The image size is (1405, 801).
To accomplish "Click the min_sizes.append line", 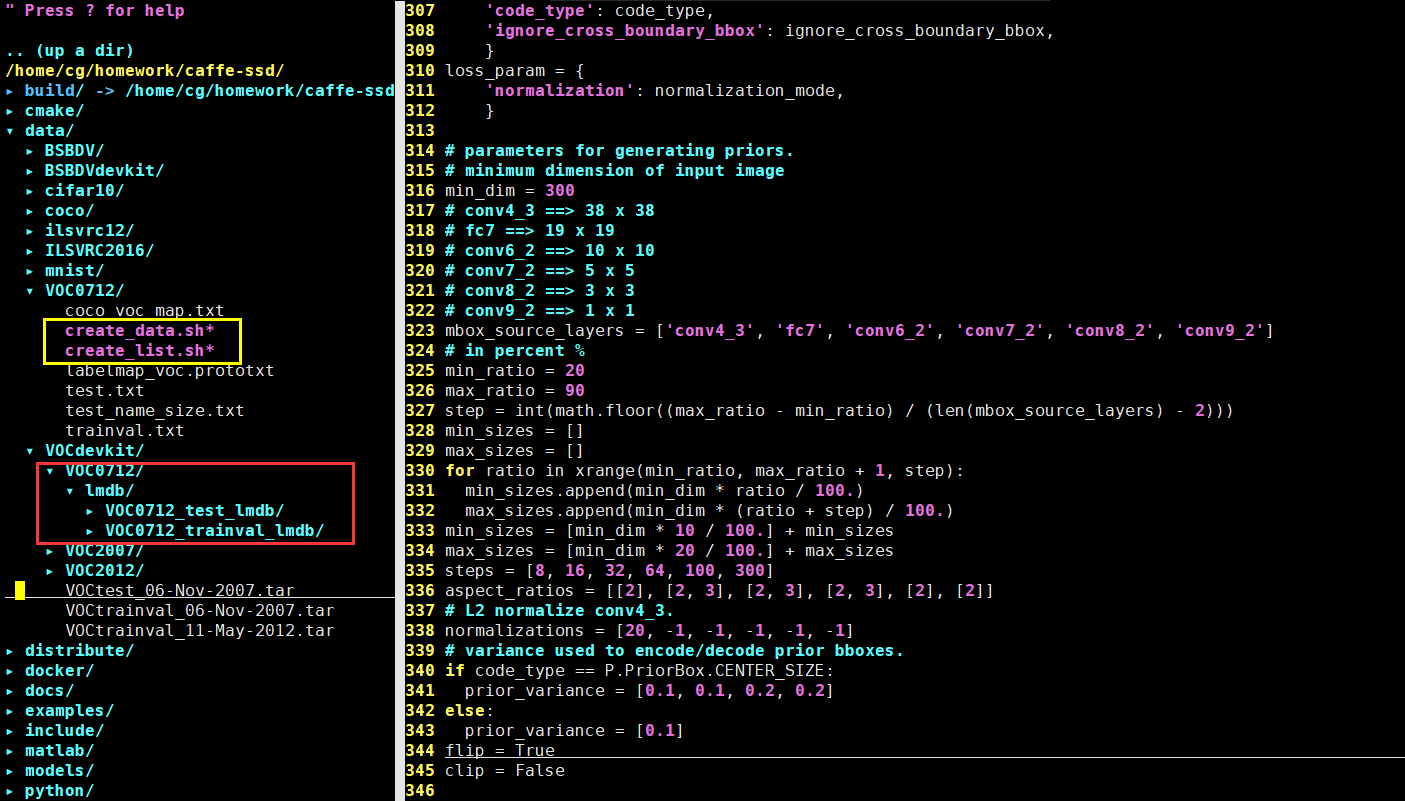I will tap(664, 491).
